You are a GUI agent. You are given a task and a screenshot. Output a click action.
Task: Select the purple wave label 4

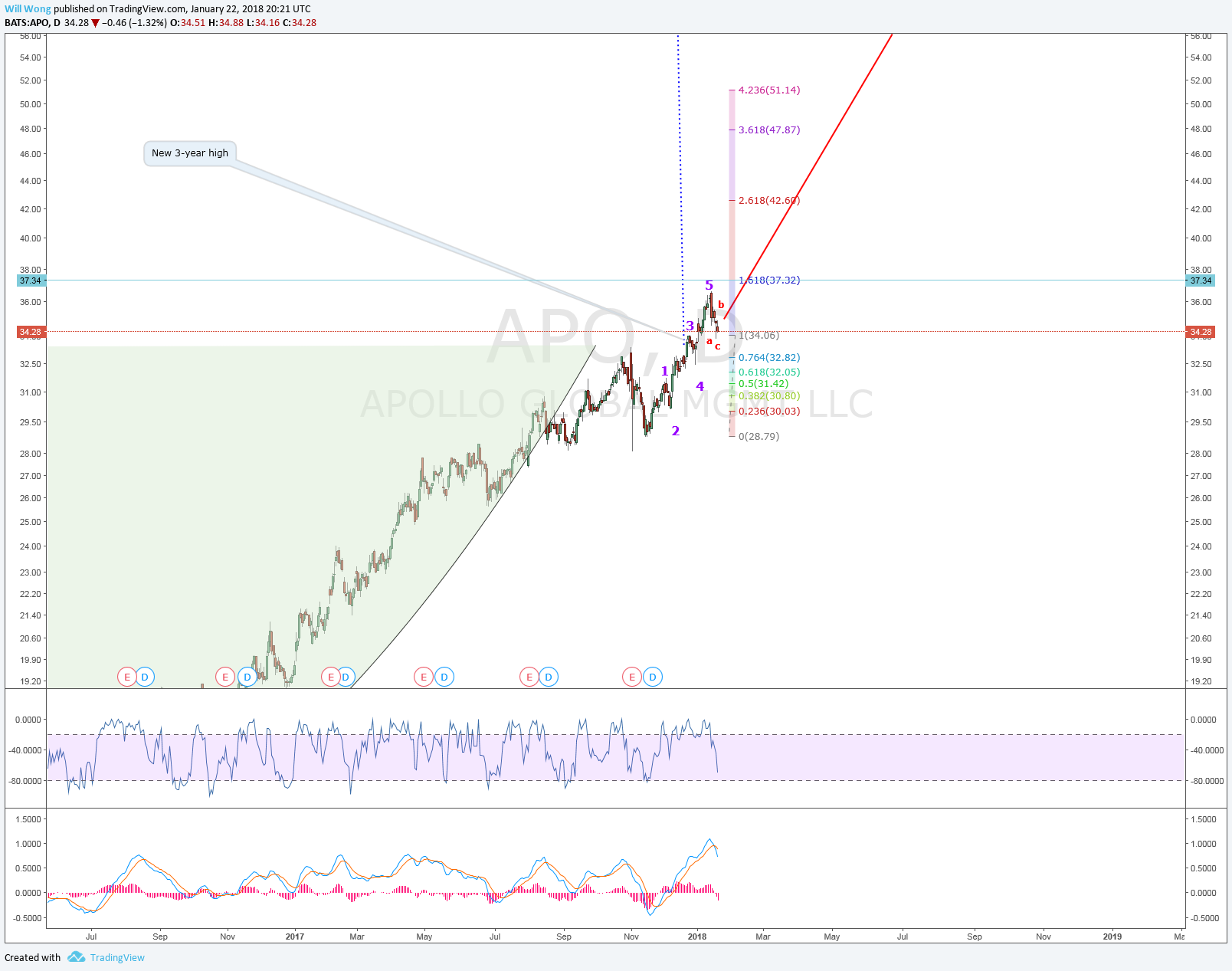(x=700, y=386)
